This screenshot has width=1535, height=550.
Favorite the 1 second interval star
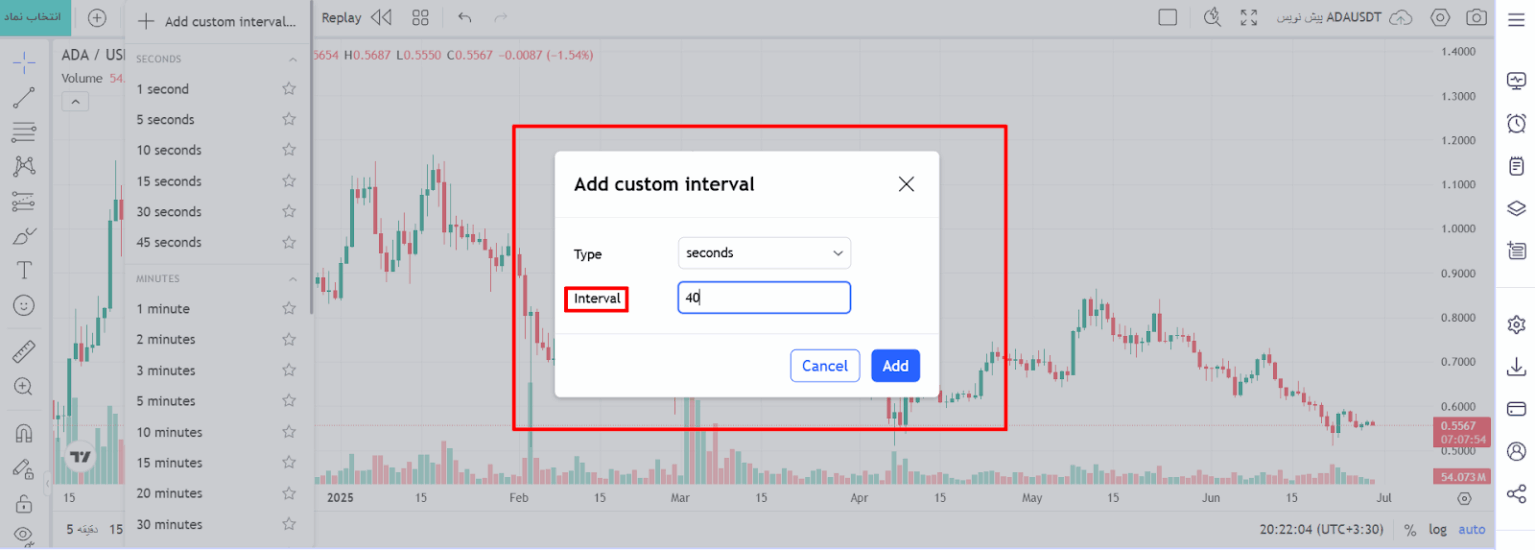click(x=289, y=89)
